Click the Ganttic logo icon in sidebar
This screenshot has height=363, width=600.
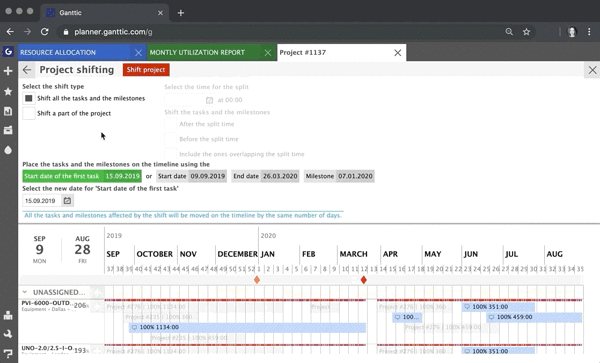coord(8,51)
